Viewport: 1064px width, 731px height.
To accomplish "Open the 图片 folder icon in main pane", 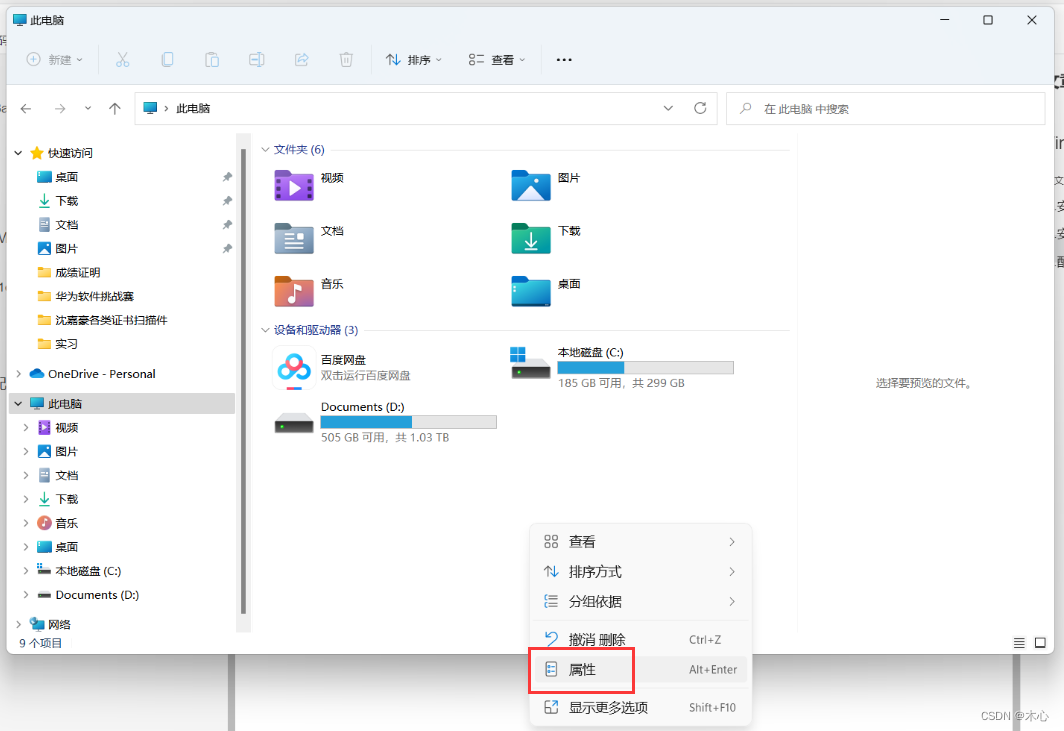I will (x=531, y=185).
